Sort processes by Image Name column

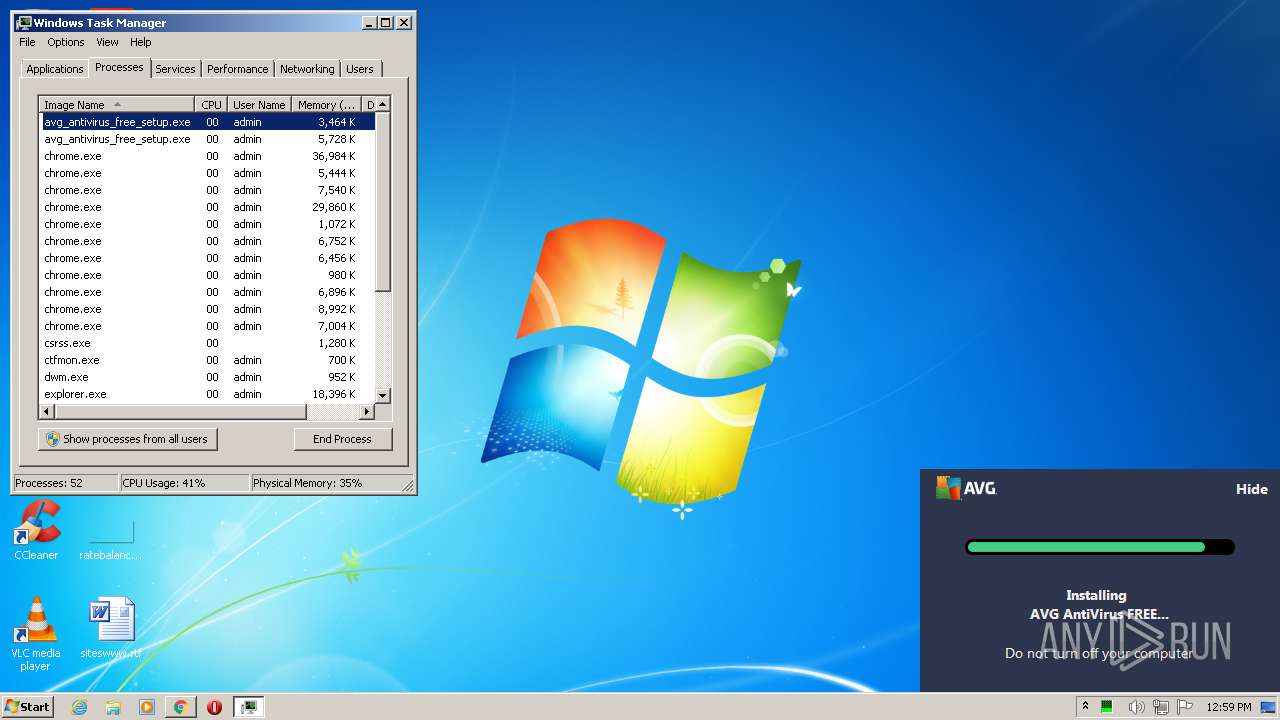click(x=117, y=104)
